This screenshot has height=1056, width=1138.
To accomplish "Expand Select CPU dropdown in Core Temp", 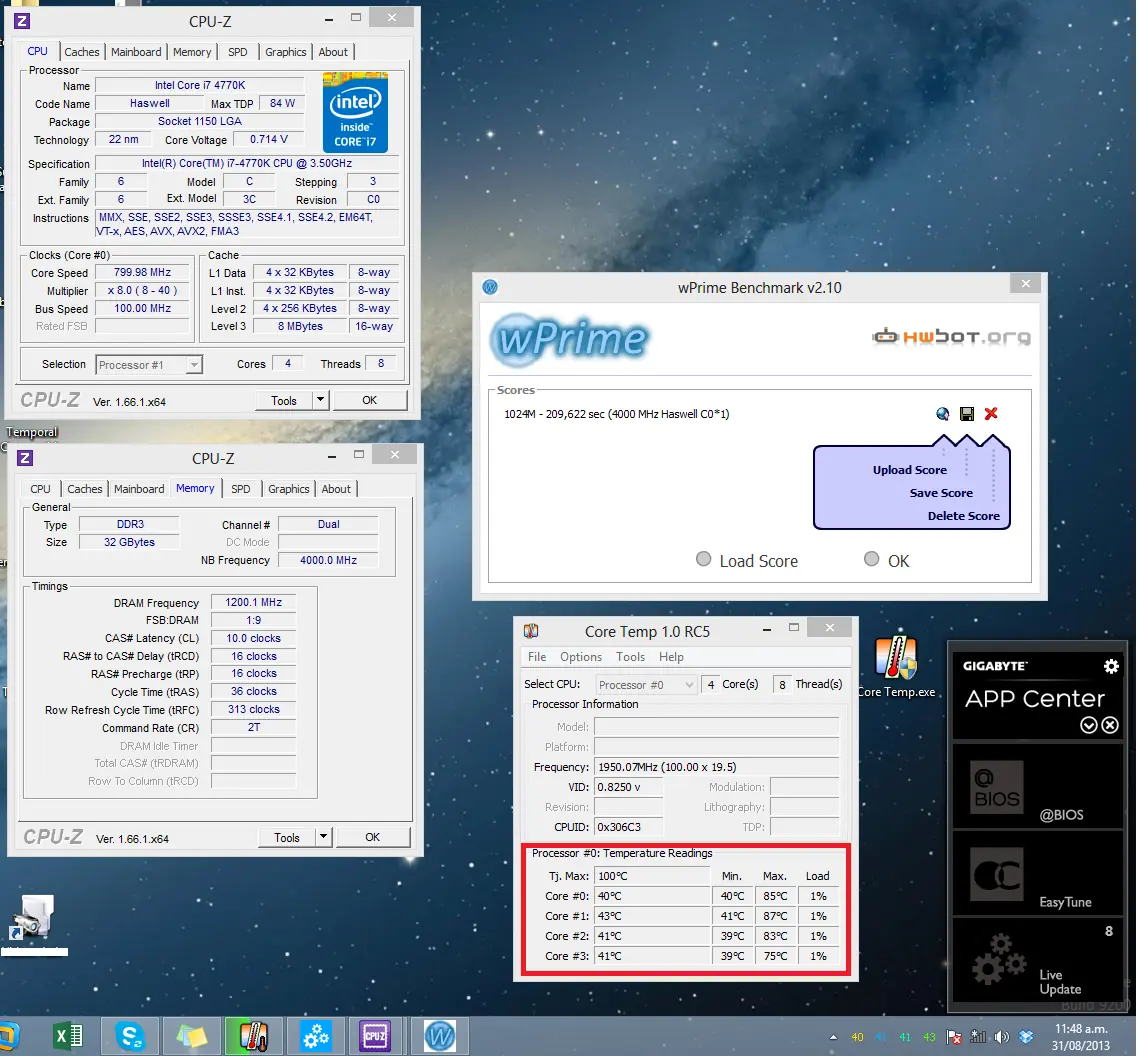I will 687,685.
